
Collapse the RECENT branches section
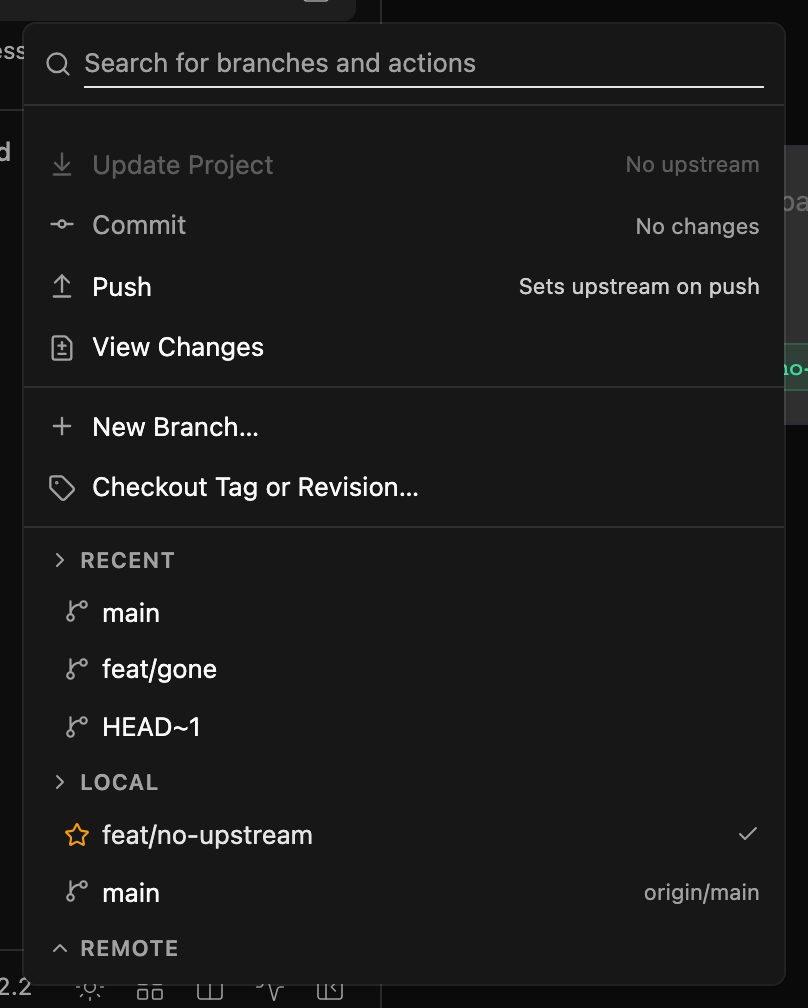click(x=60, y=560)
